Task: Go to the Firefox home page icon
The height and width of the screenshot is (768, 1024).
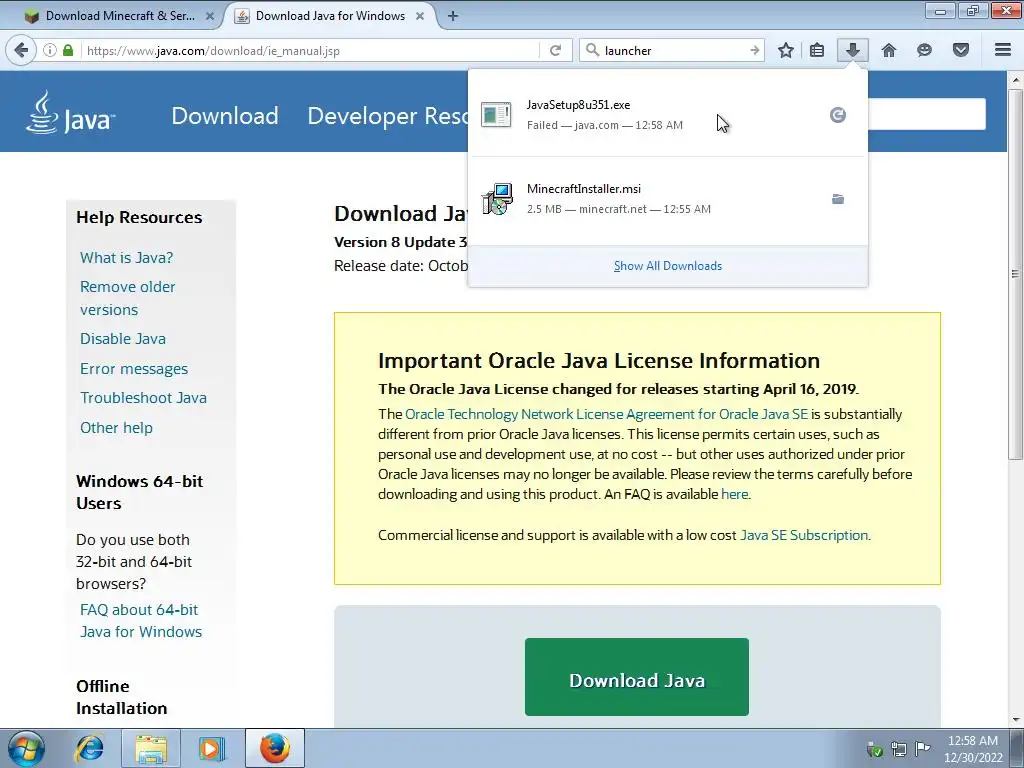Action: coord(889,50)
